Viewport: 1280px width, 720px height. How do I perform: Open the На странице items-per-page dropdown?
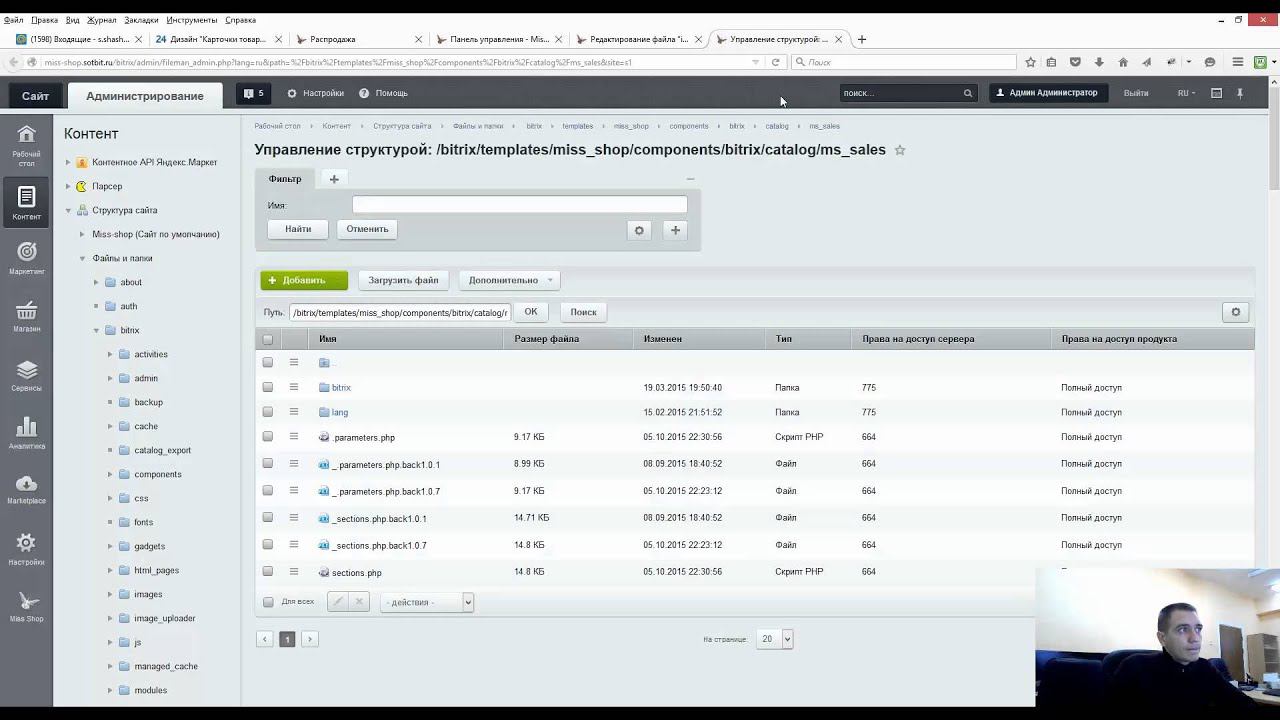(775, 639)
